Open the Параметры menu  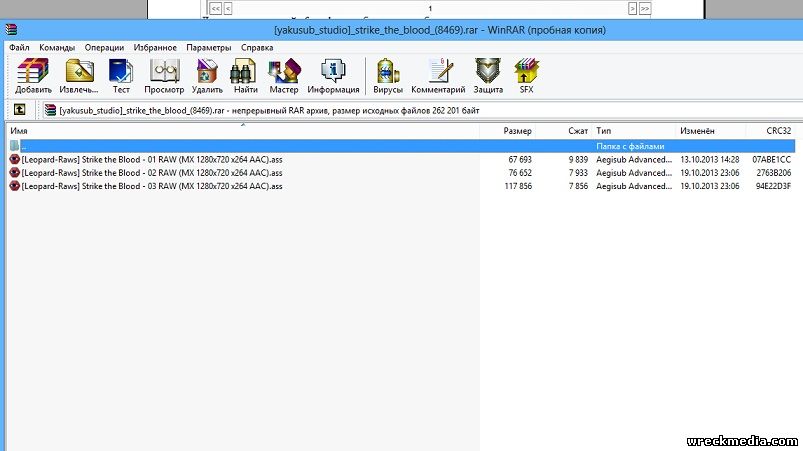[x=208, y=47]
